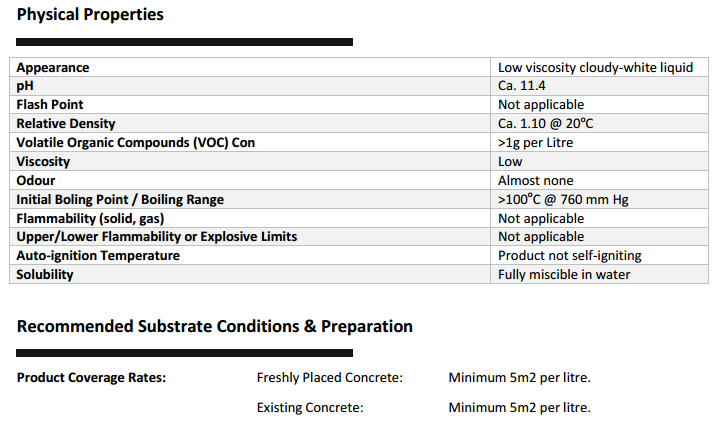Select Fully miscible in water text

pyautogui.click(x=564, y=275)
